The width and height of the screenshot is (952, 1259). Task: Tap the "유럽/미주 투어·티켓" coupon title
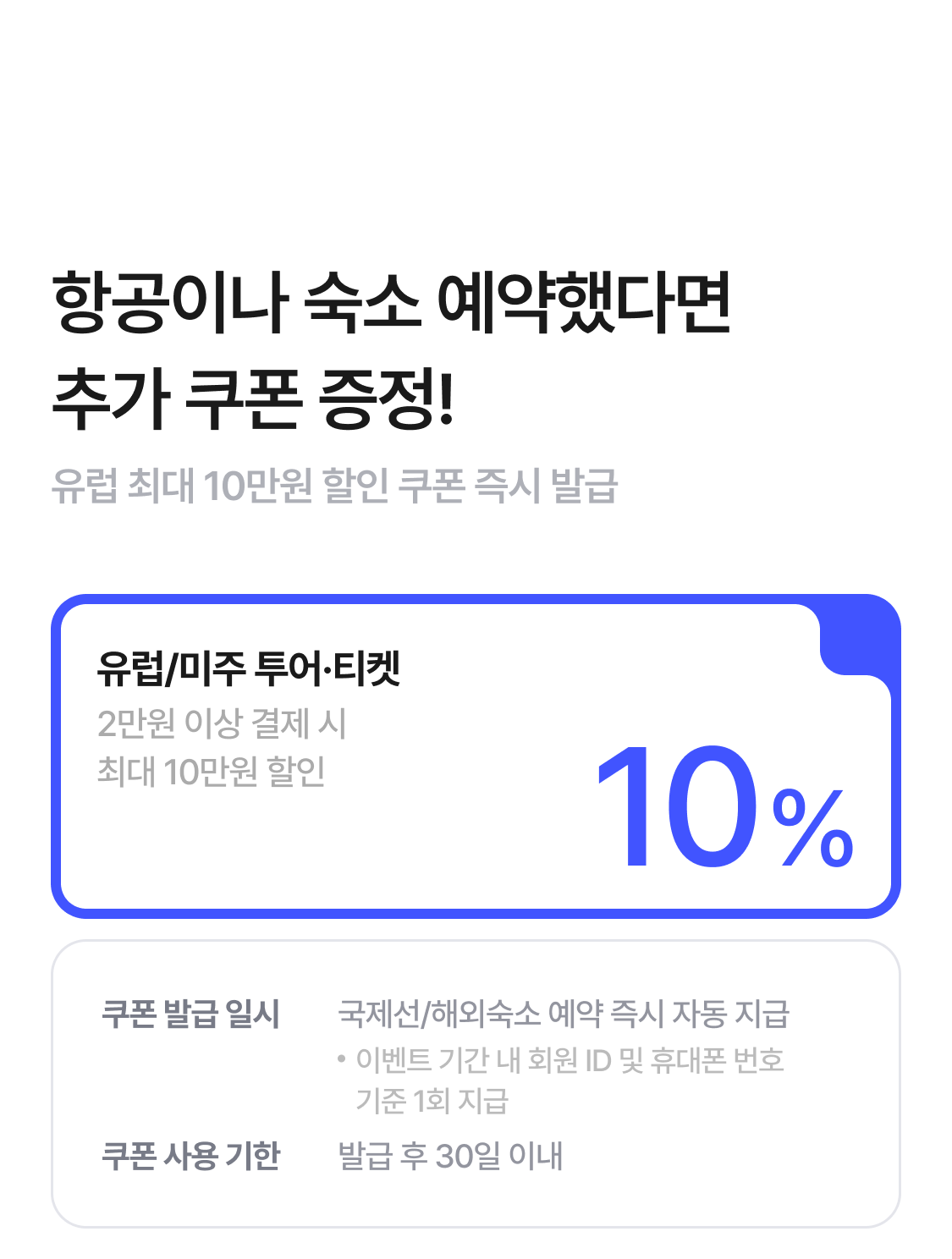click(x=249, y=668)
